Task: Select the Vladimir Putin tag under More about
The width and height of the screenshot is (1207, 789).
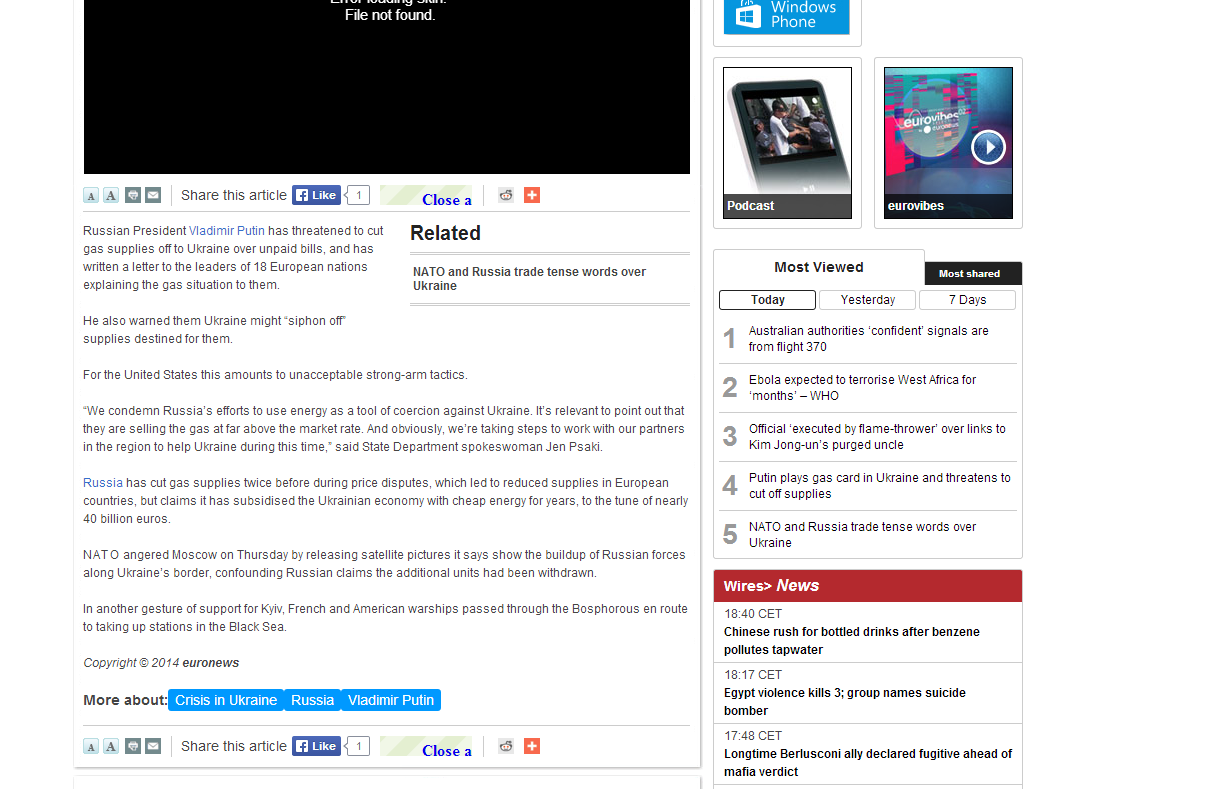Action: pyautogui.click(x=391, y=700)
